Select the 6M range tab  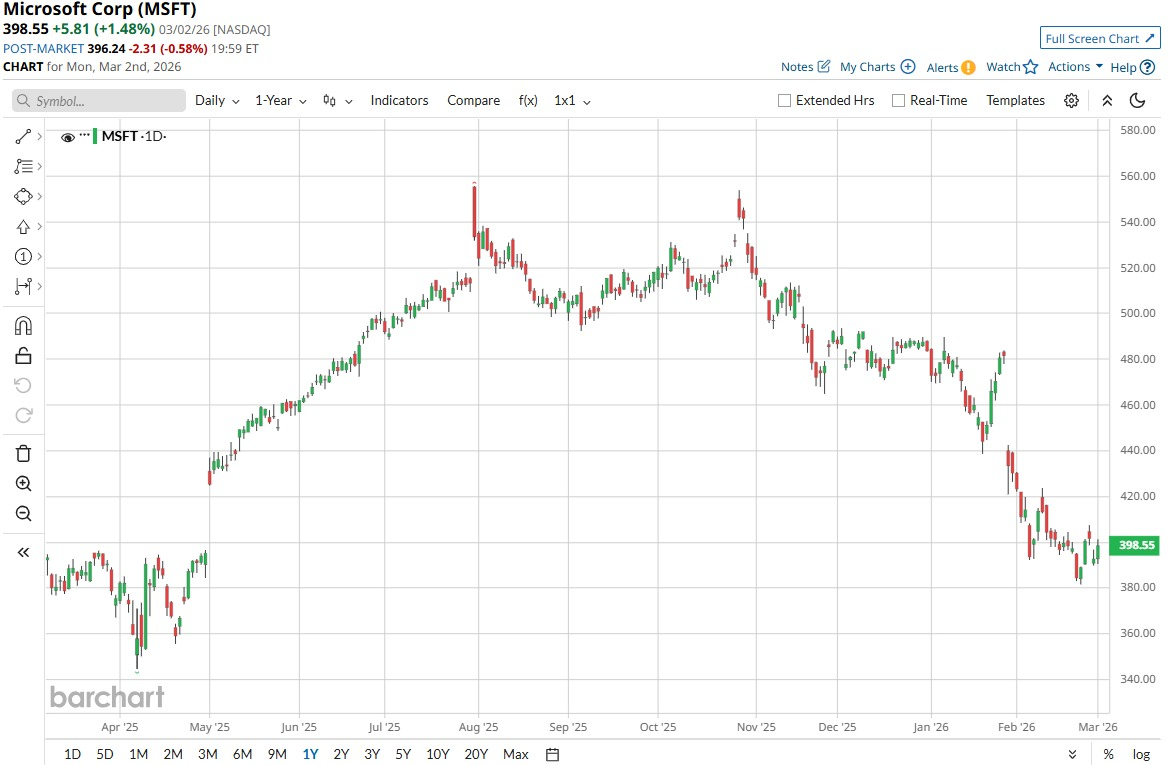pyautogui.click(x=242, y=755)
